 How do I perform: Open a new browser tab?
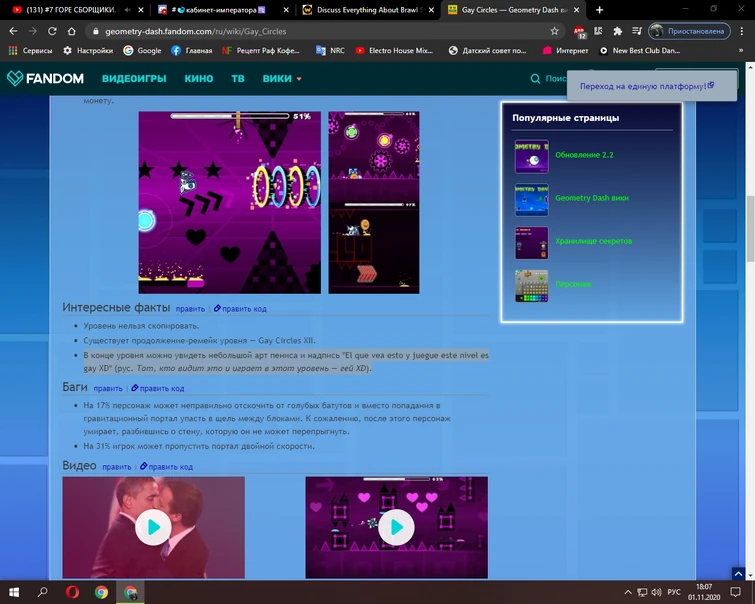(599, 10)
